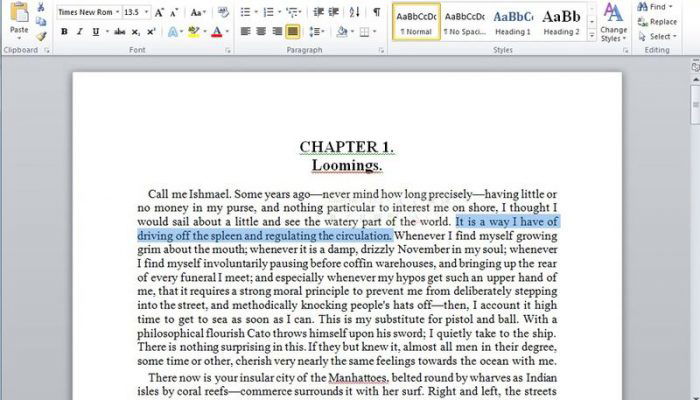Apply red font color
The image size is (700, 400).
pyautogui.click(x=217, y=32)
